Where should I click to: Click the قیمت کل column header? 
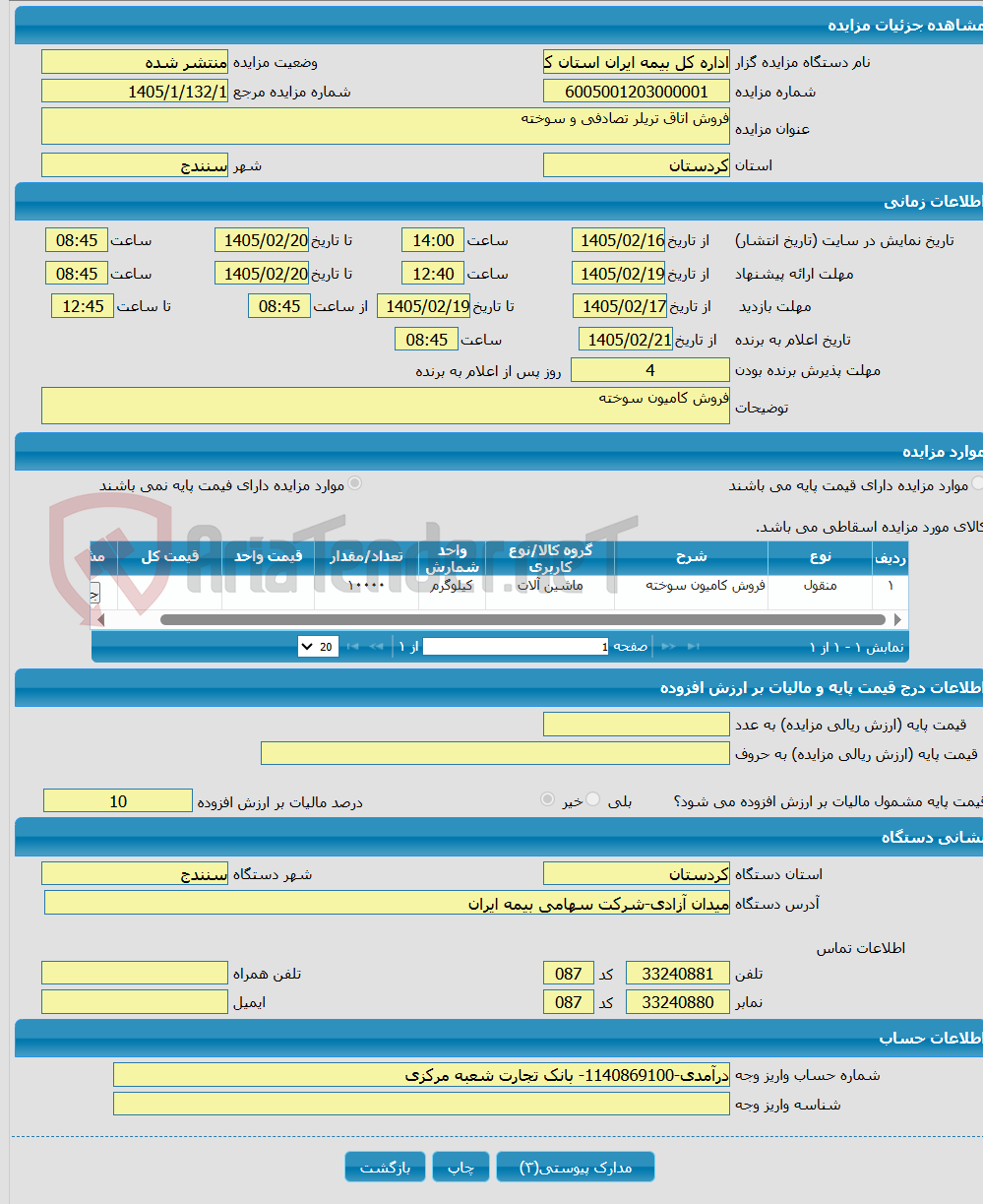click(169, 557)
